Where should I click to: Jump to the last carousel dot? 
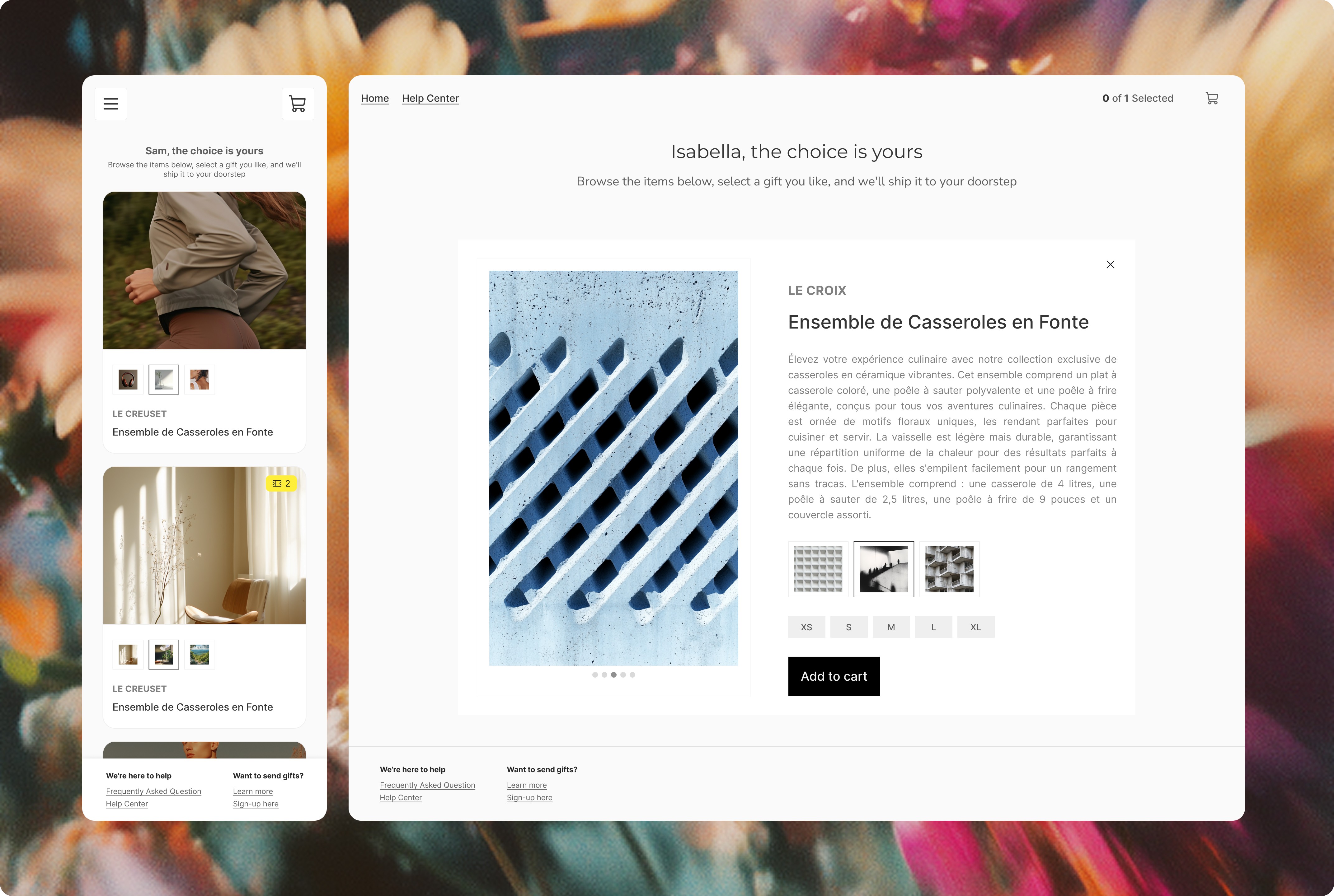tap(632, 675)
